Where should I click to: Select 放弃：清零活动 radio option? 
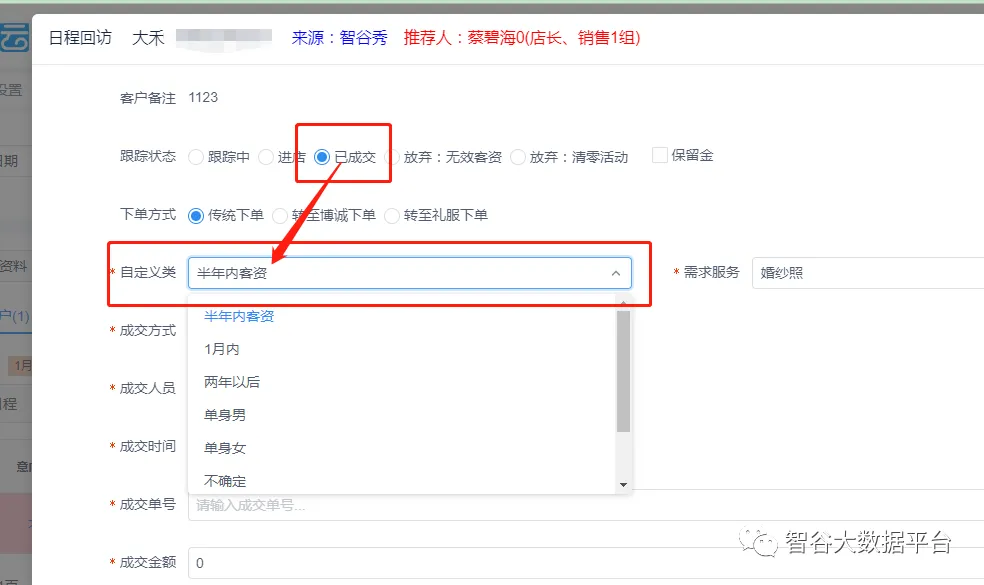pyautogui.click(x=518, y=157)
